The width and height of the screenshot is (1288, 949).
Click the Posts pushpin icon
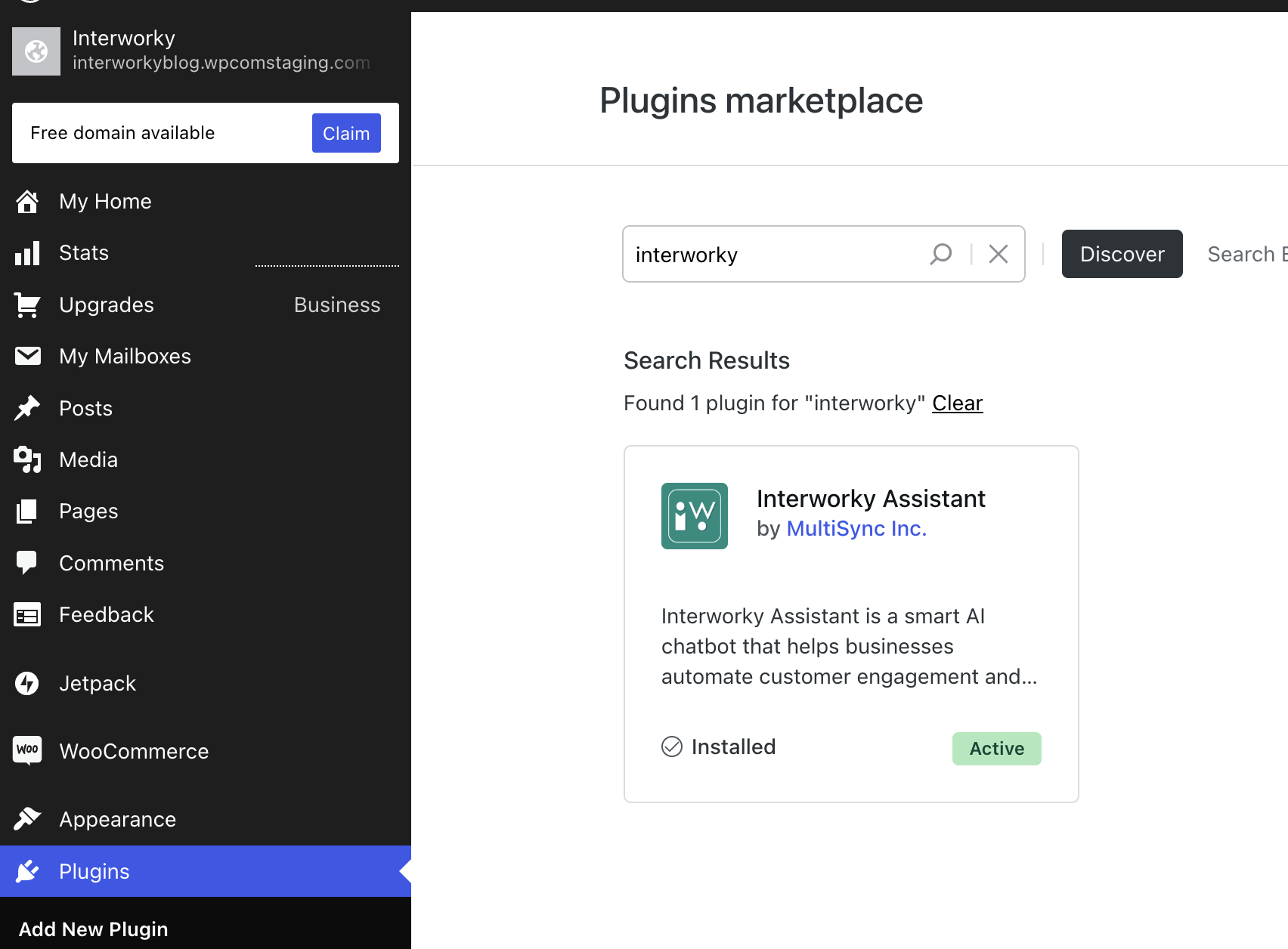27,408
